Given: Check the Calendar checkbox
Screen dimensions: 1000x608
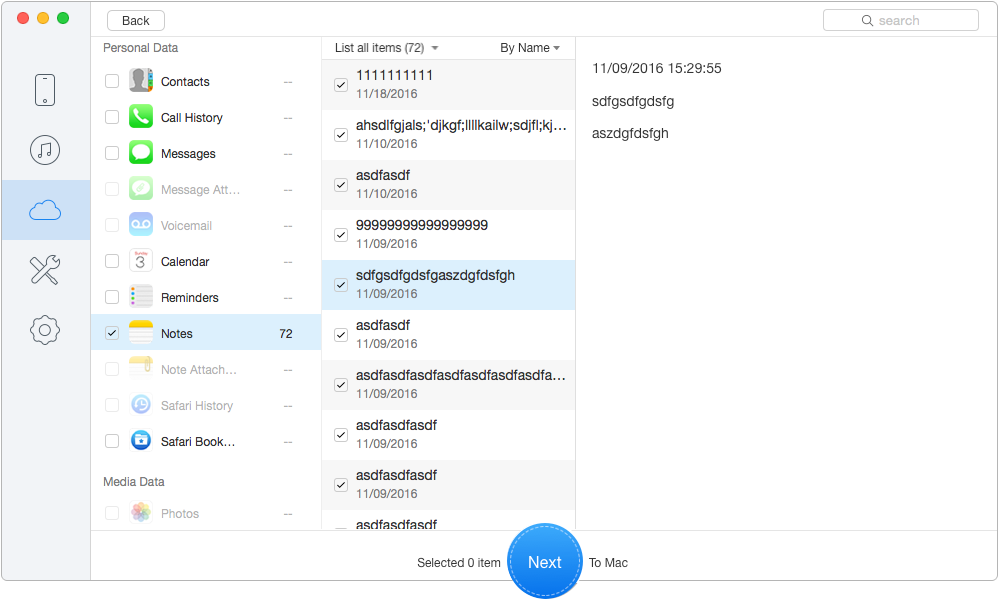Looking at the screenshot, I should coord(112,261).
